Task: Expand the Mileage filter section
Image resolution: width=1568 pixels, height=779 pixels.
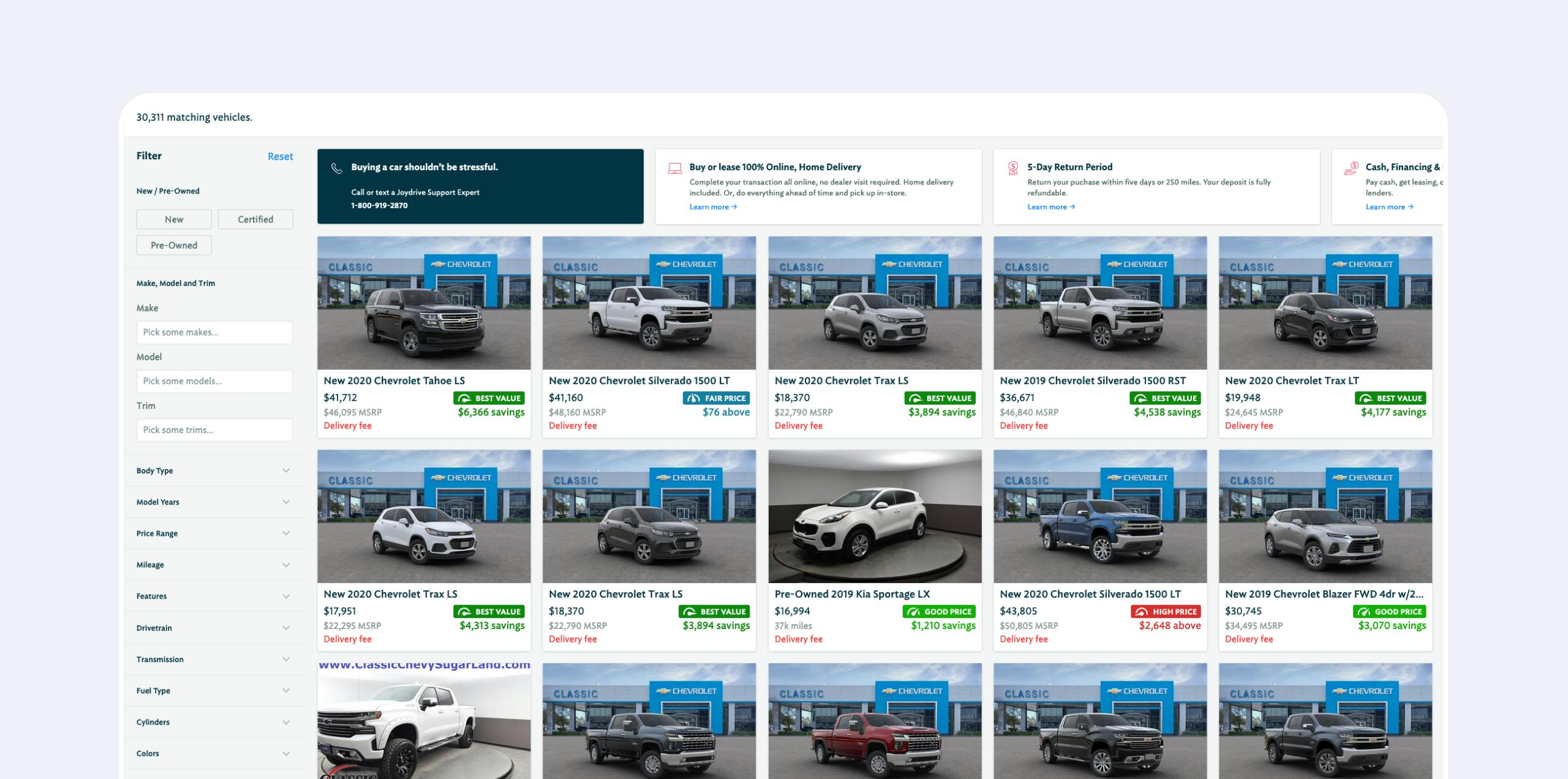Action: 213,565
